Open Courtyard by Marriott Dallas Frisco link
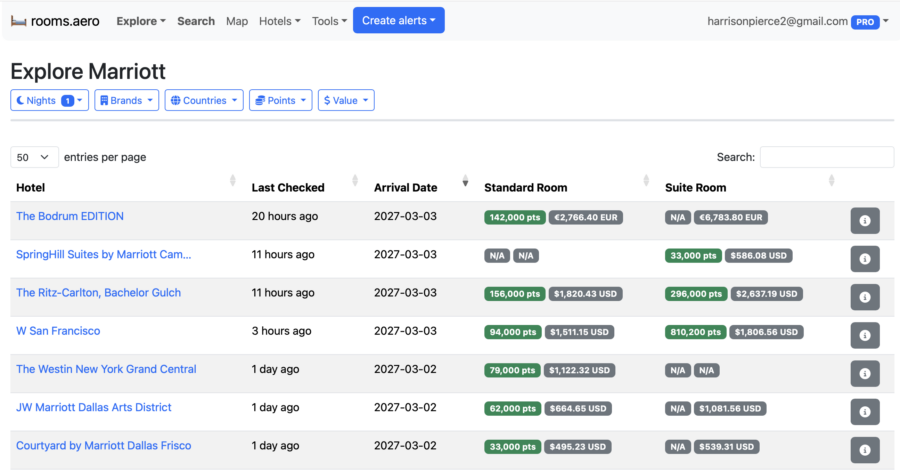Viewport: 900px width, 472px height. tap(103, 446)
